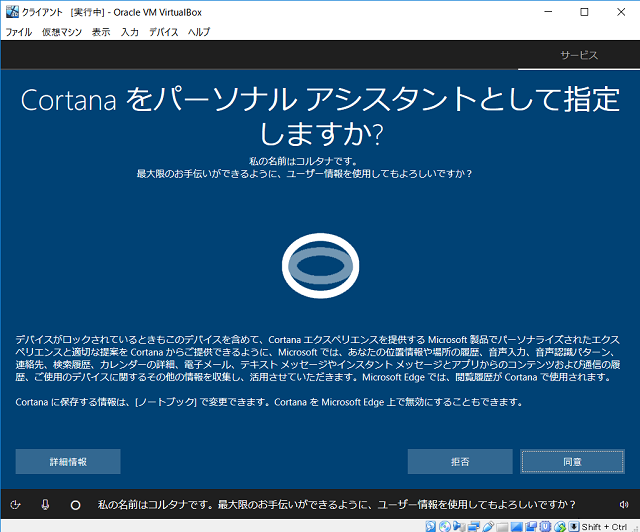Click the 拒否 (decline) button
The width and height of the screenshot is (640, 532).
point(460,462)
